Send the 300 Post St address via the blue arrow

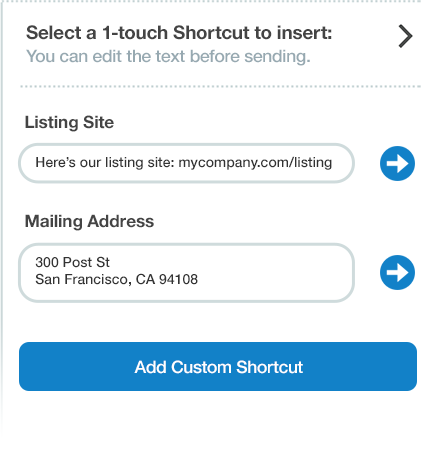(397, 272)
